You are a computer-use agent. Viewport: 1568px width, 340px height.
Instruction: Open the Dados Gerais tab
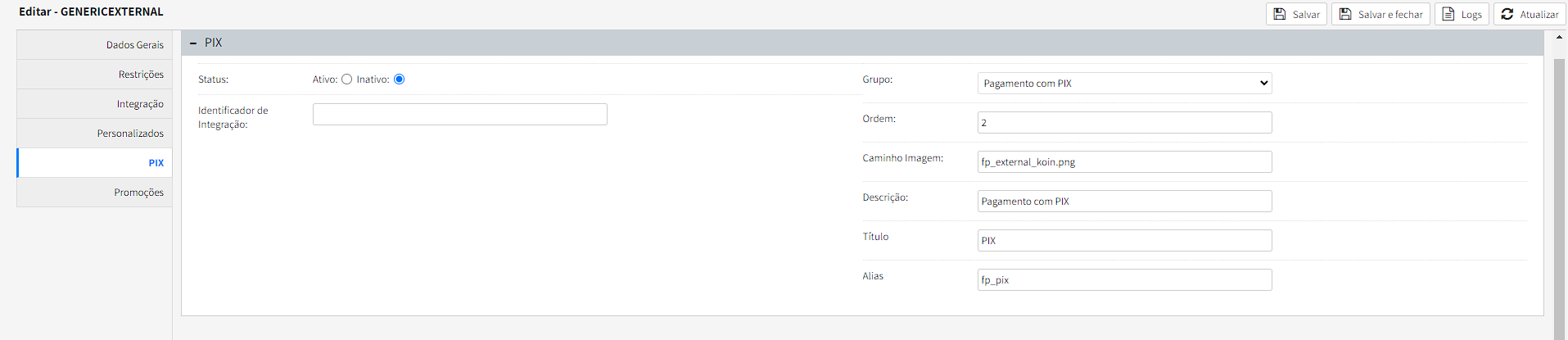[x=94, y=45]
